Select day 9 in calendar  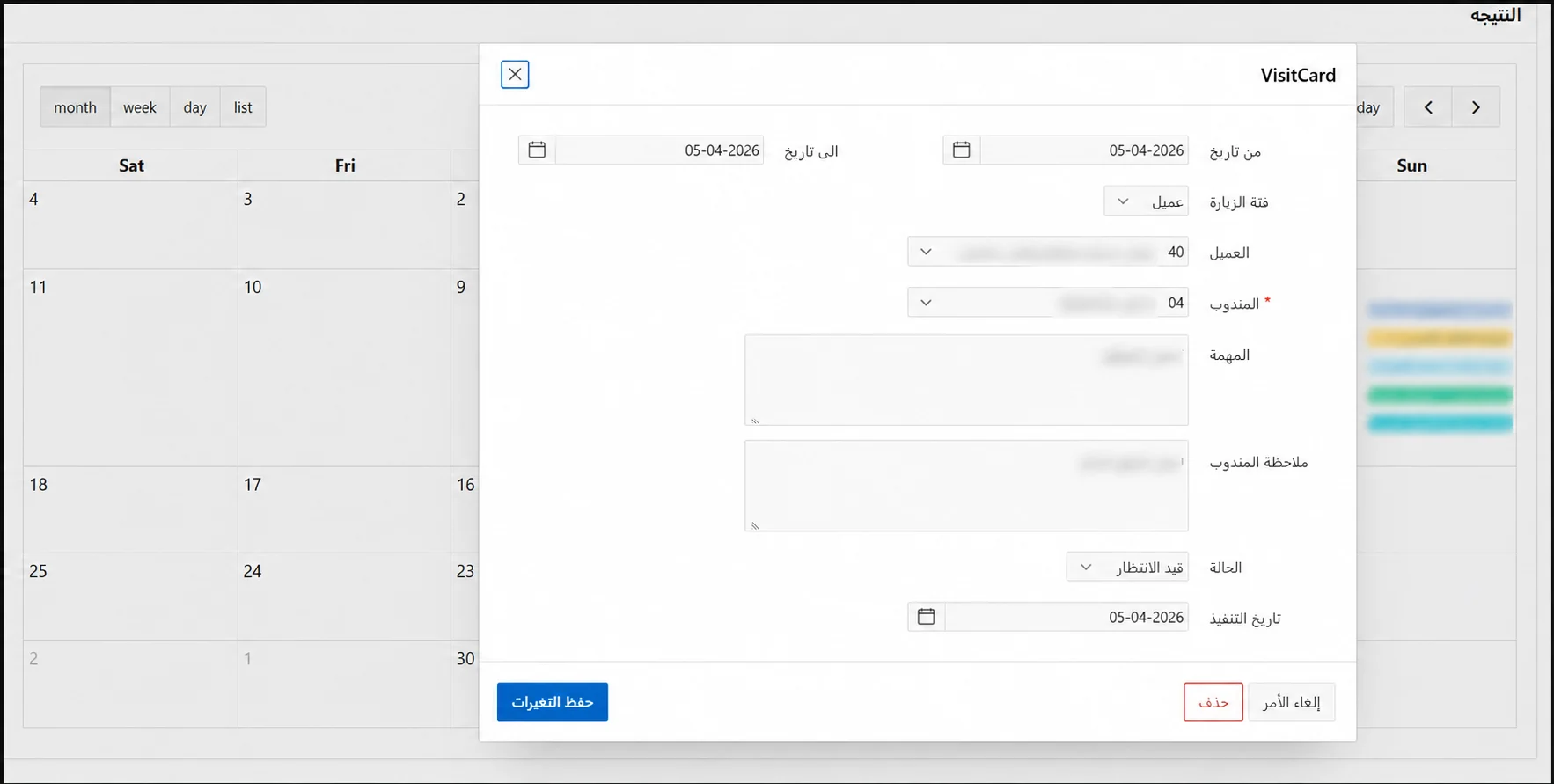(461, 288)
